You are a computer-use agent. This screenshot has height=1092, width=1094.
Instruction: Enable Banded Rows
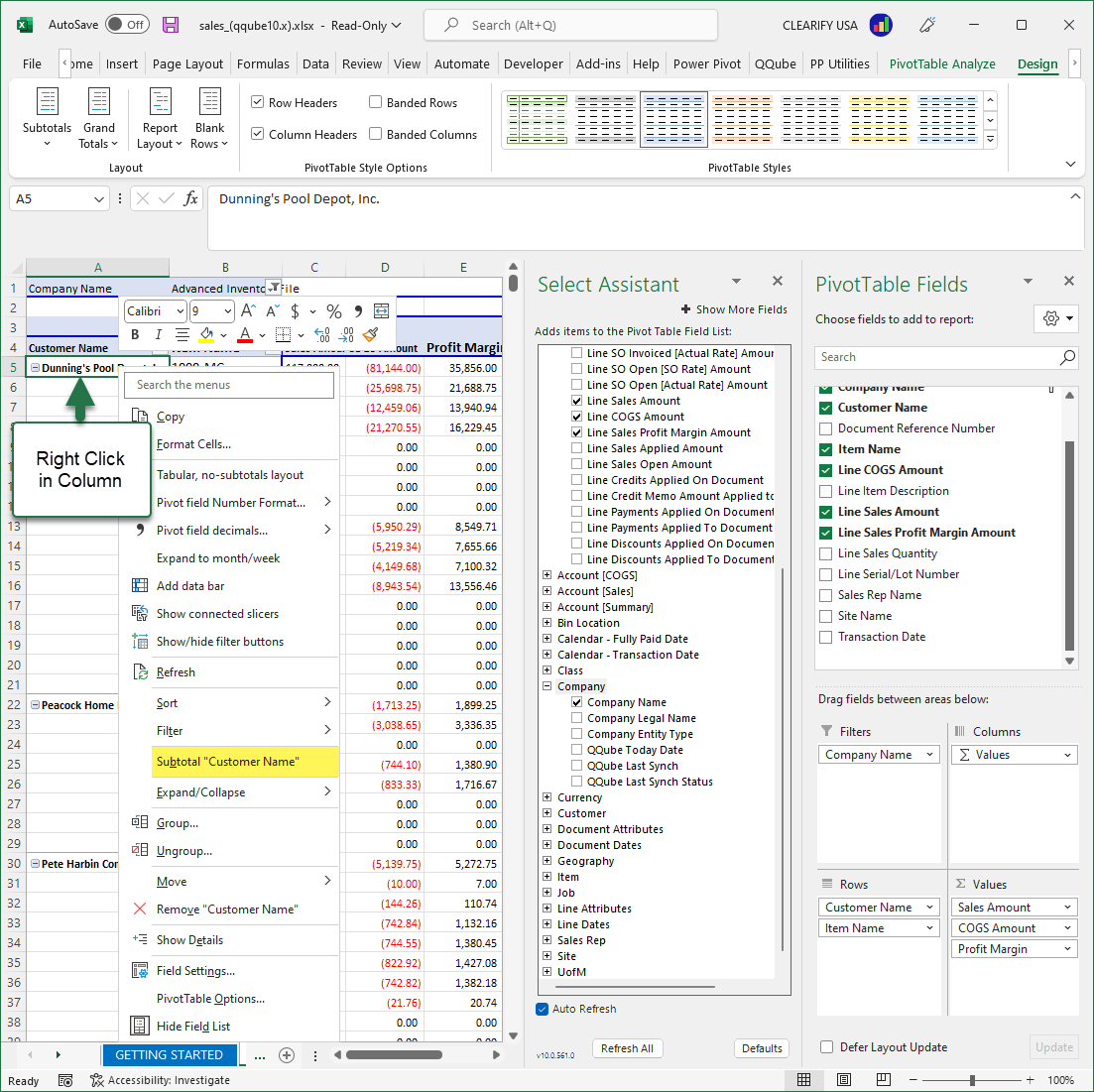pyautogui.click(x=375, y=102)
